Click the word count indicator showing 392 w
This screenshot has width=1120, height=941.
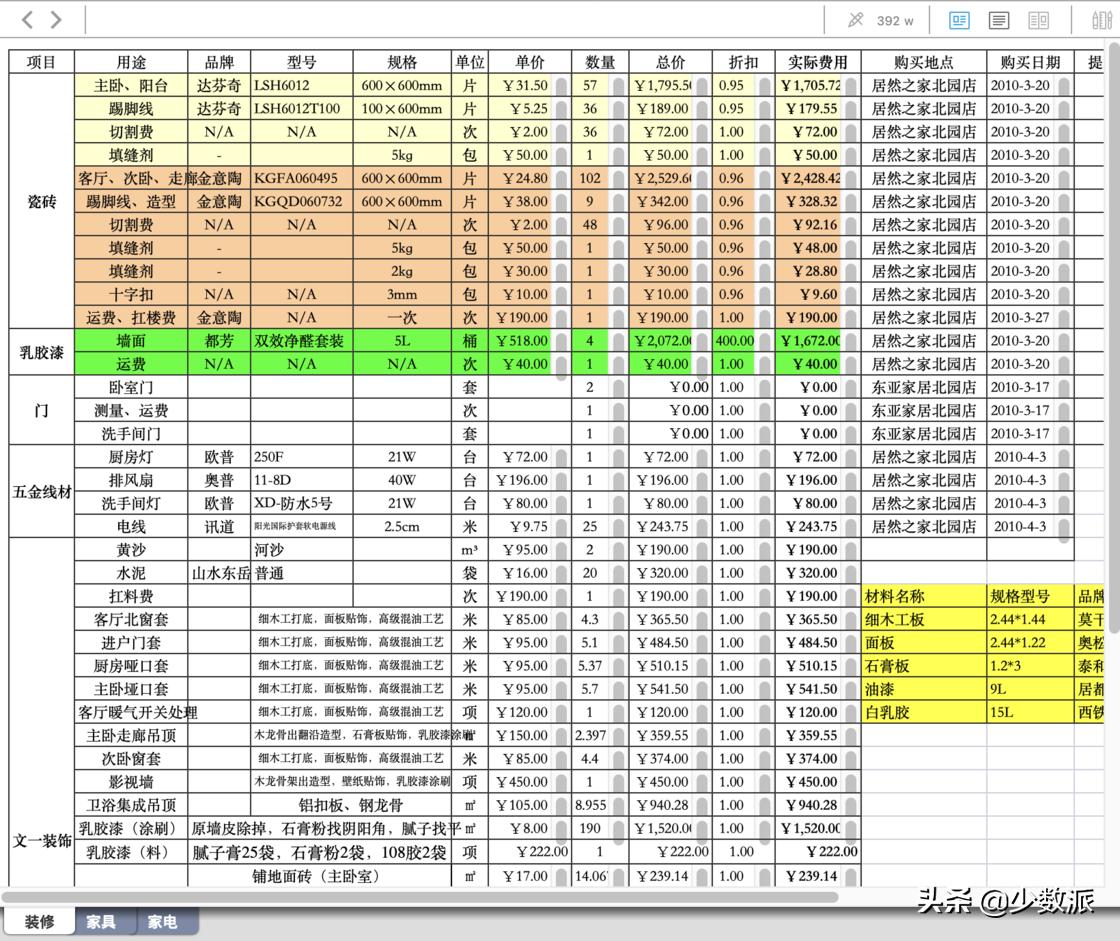[x=897, y=20]
